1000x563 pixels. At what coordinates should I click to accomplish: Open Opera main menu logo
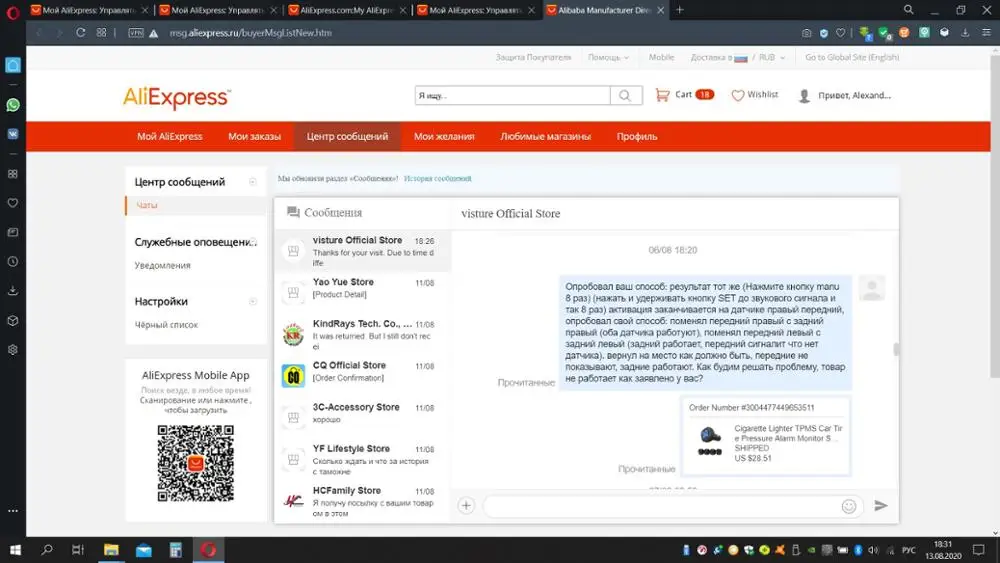(x=13, y=11)
